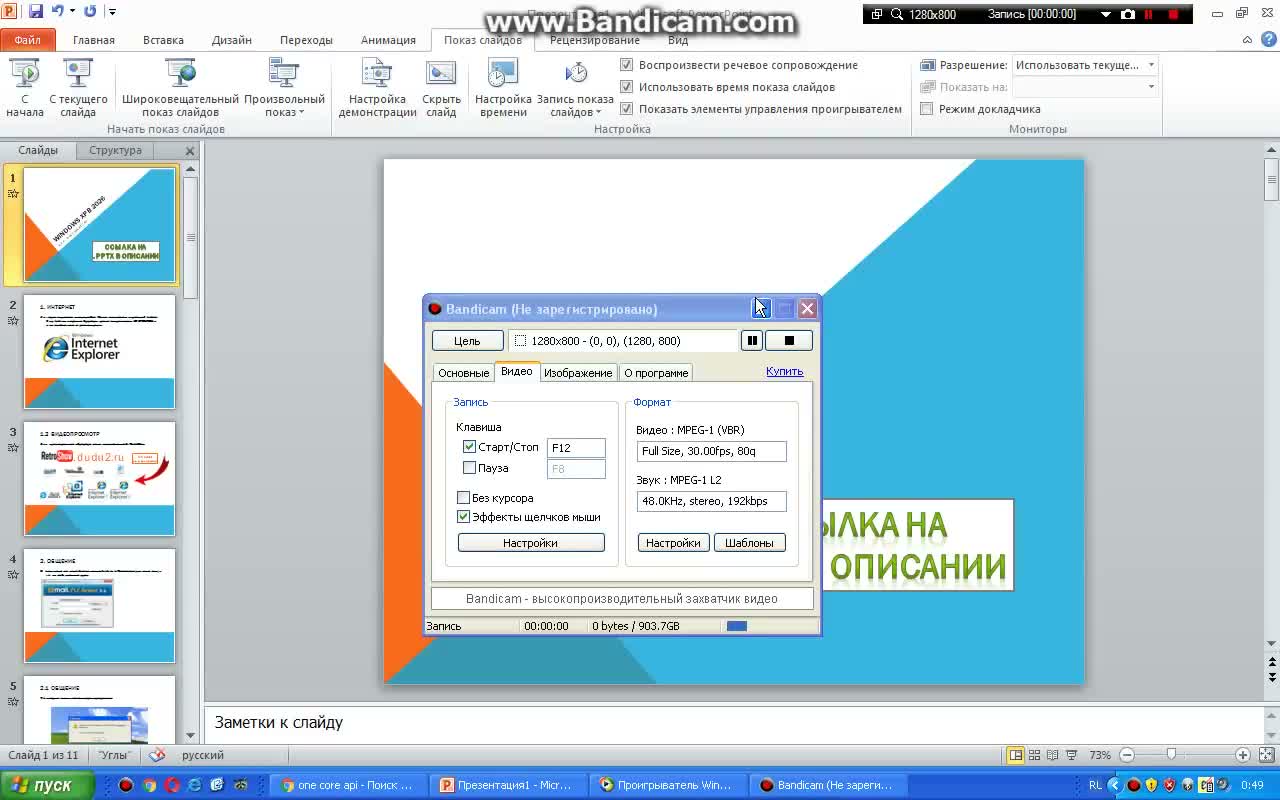Start Slide Show from status bar icon

[x=1072, y=755]
